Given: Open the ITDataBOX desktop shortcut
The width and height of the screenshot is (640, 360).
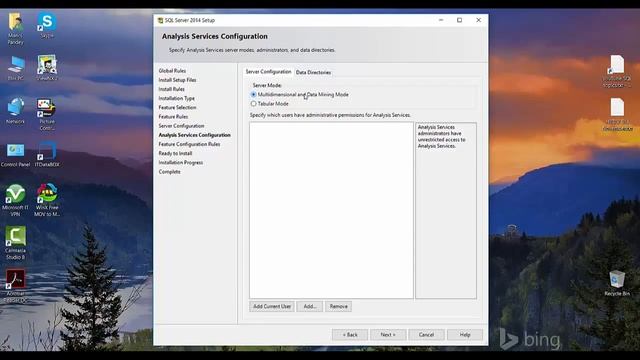Looking at the screenshot, I should [x=47, y=155].
